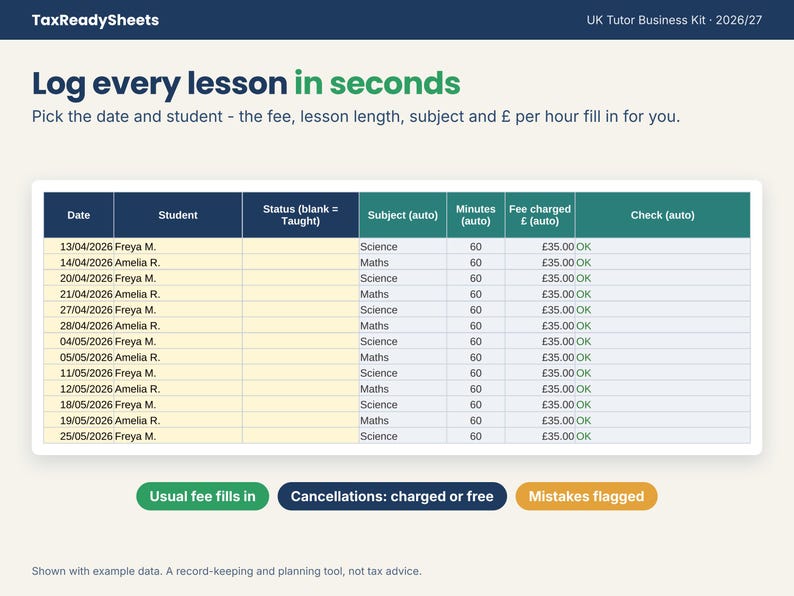Click the empty Status cell in the 13/04/2026 row
Viewport: 794px width, 596px height.
pos(300,247)
